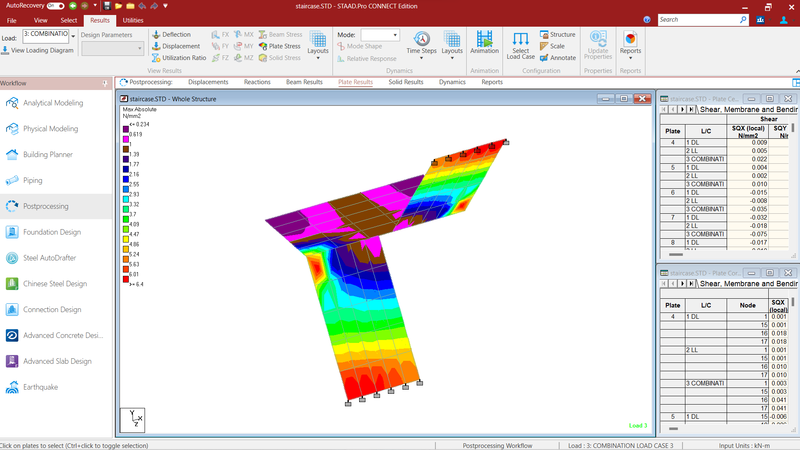Click the Redo arrow in quick access toolbar
The width and height of the screenshot is (800, 450).
coord(154,6)
